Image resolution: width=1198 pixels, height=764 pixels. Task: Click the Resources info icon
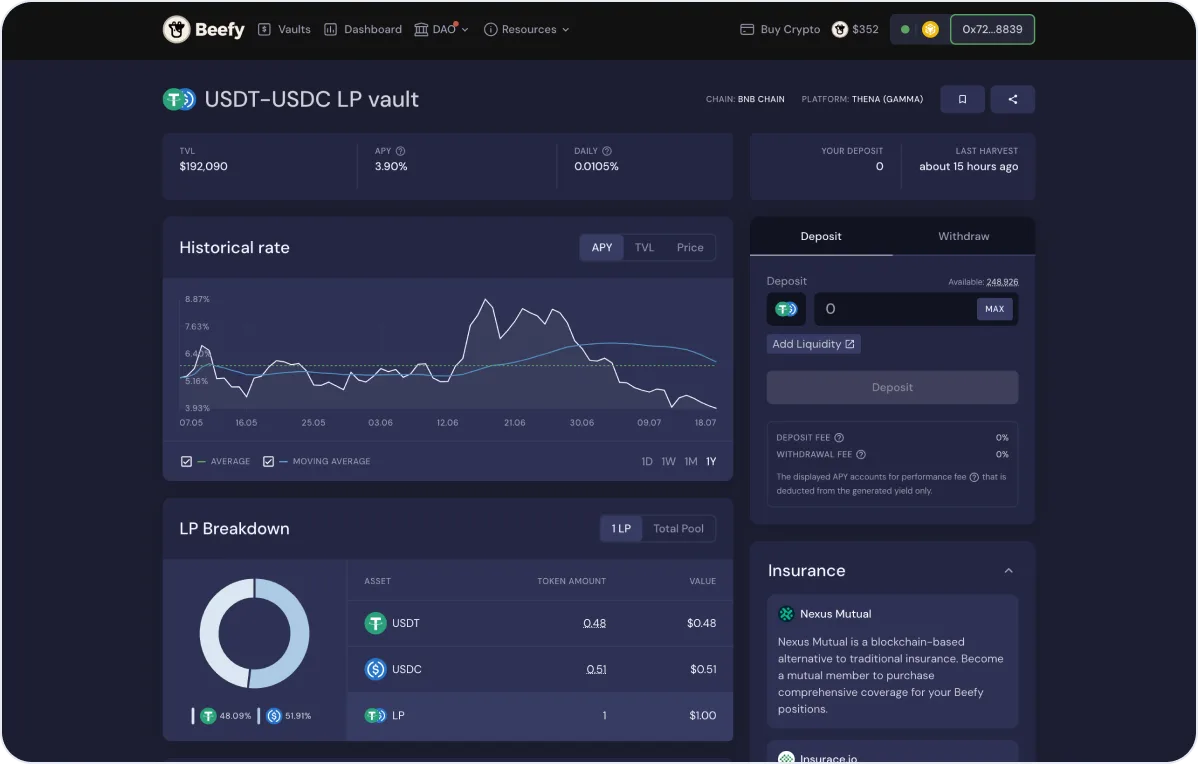coord(491,30)
